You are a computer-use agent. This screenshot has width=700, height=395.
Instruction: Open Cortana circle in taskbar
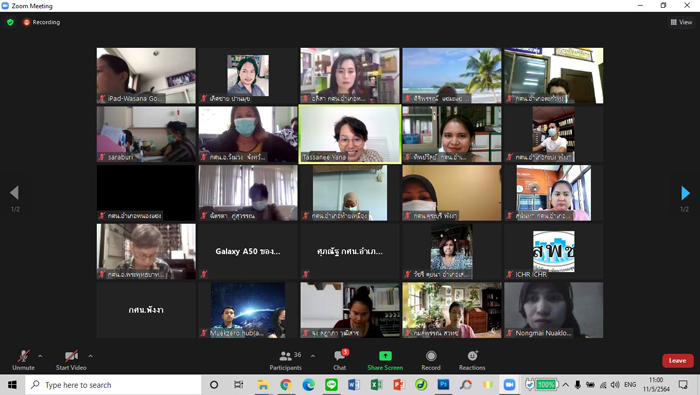214,385
